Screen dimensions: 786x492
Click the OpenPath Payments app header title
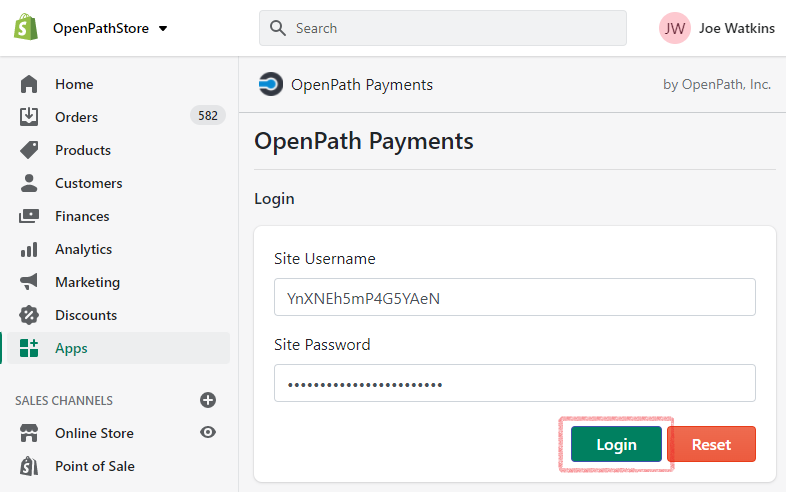point(362,84)
